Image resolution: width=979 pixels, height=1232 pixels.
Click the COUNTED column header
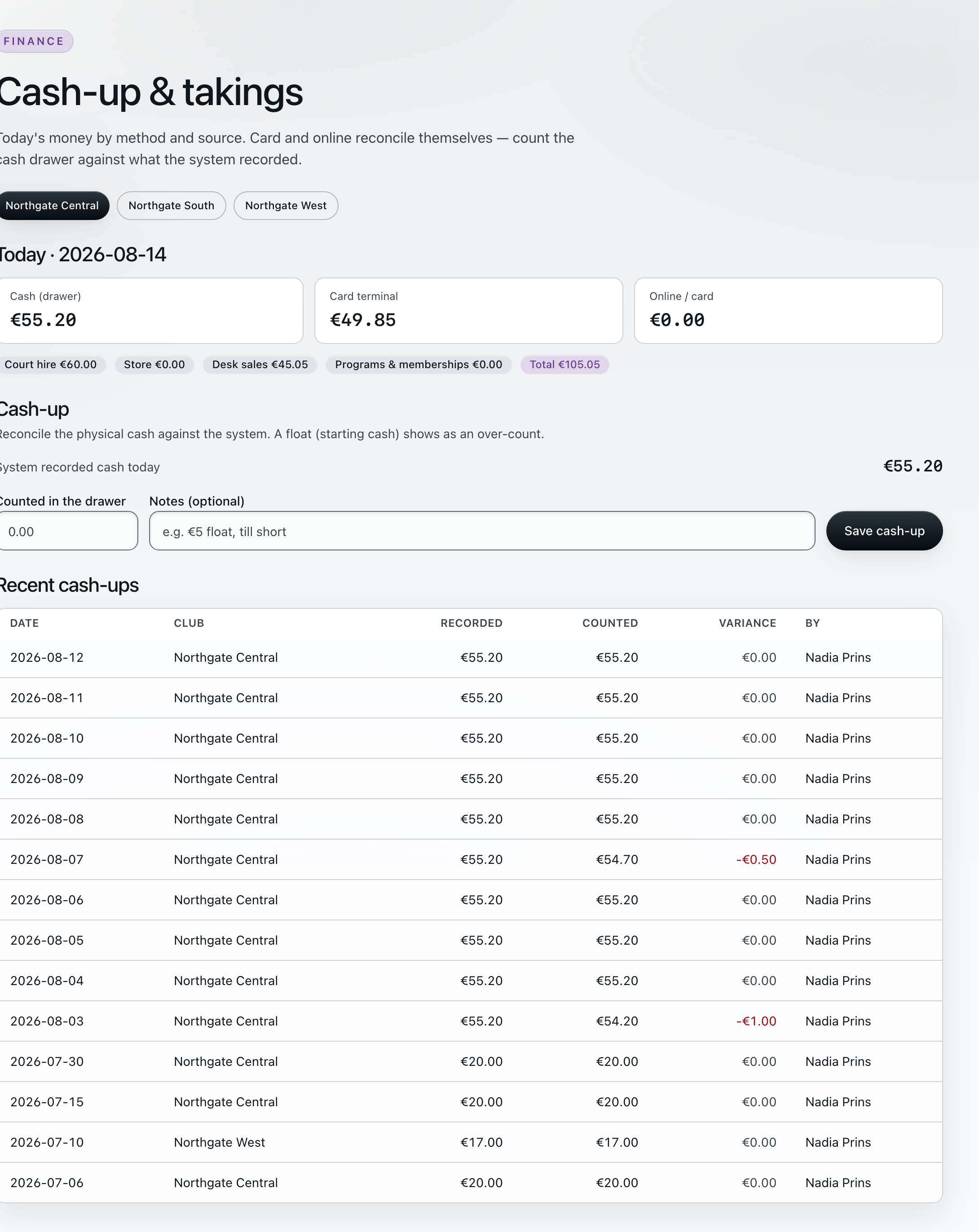point(610,623)
